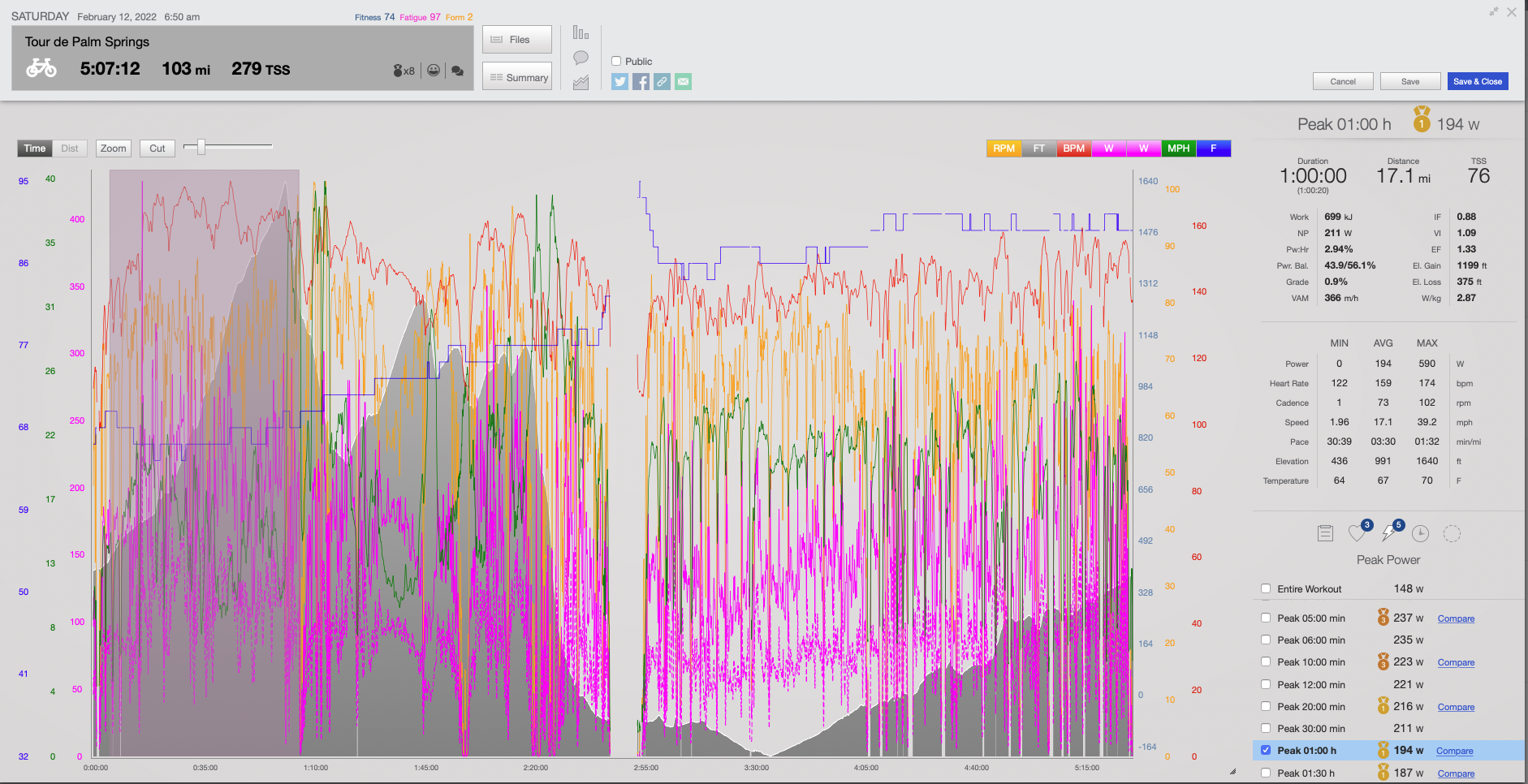Enable the Public checkbox
The height and width of the screenshot is (784, 1528).
616,61
